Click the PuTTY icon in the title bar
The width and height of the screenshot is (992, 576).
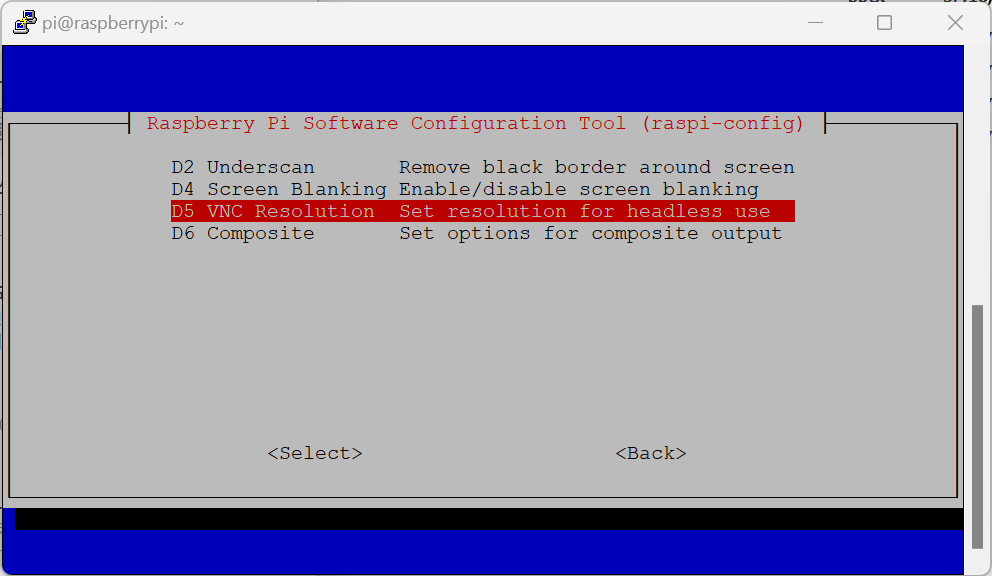(24, 23)
